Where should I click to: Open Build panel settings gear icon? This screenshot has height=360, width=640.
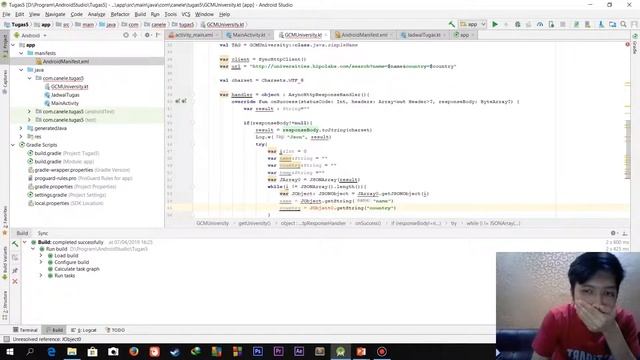613,233
